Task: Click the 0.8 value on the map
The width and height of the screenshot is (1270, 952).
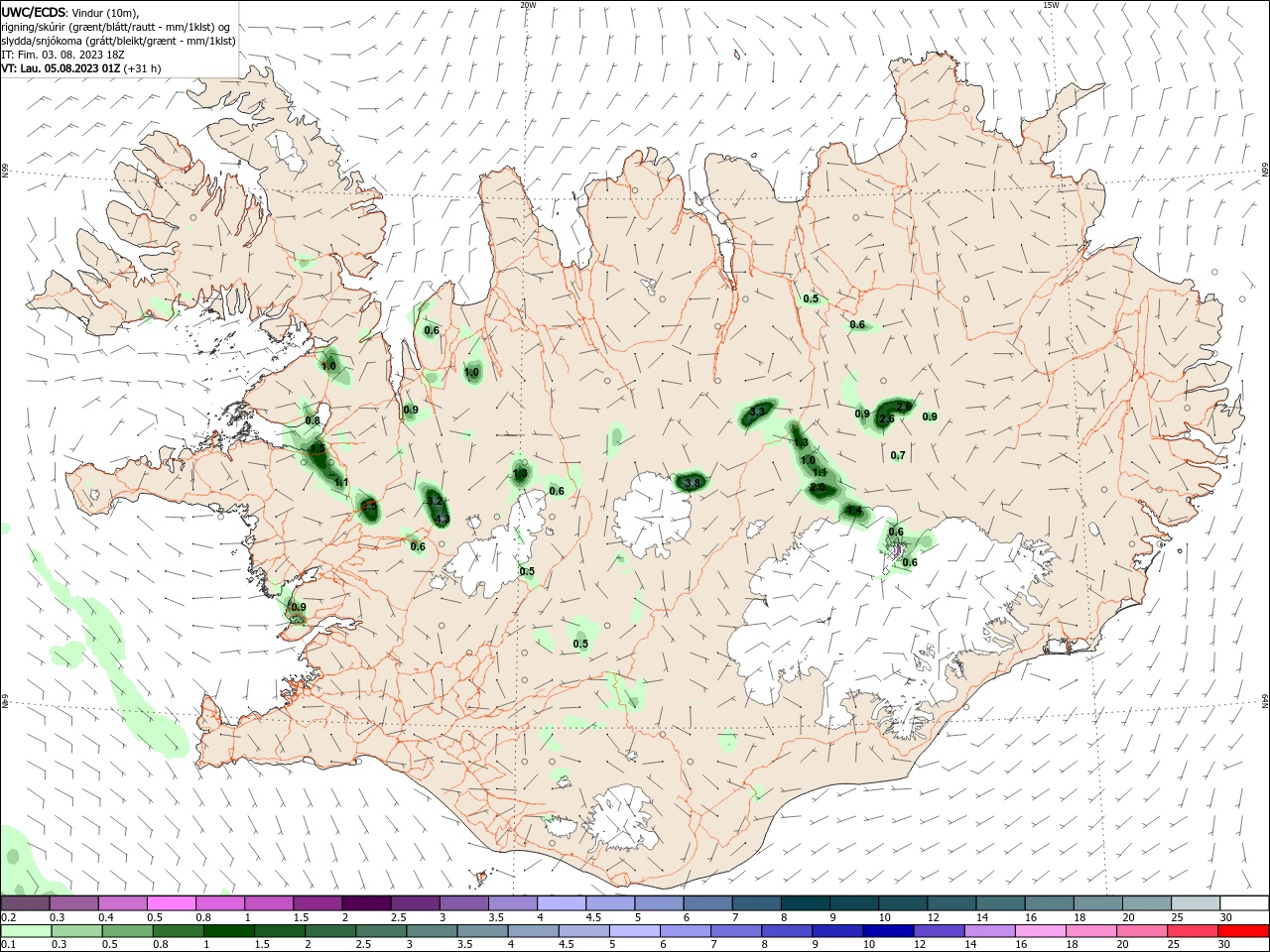Action: tap(313, 420)
